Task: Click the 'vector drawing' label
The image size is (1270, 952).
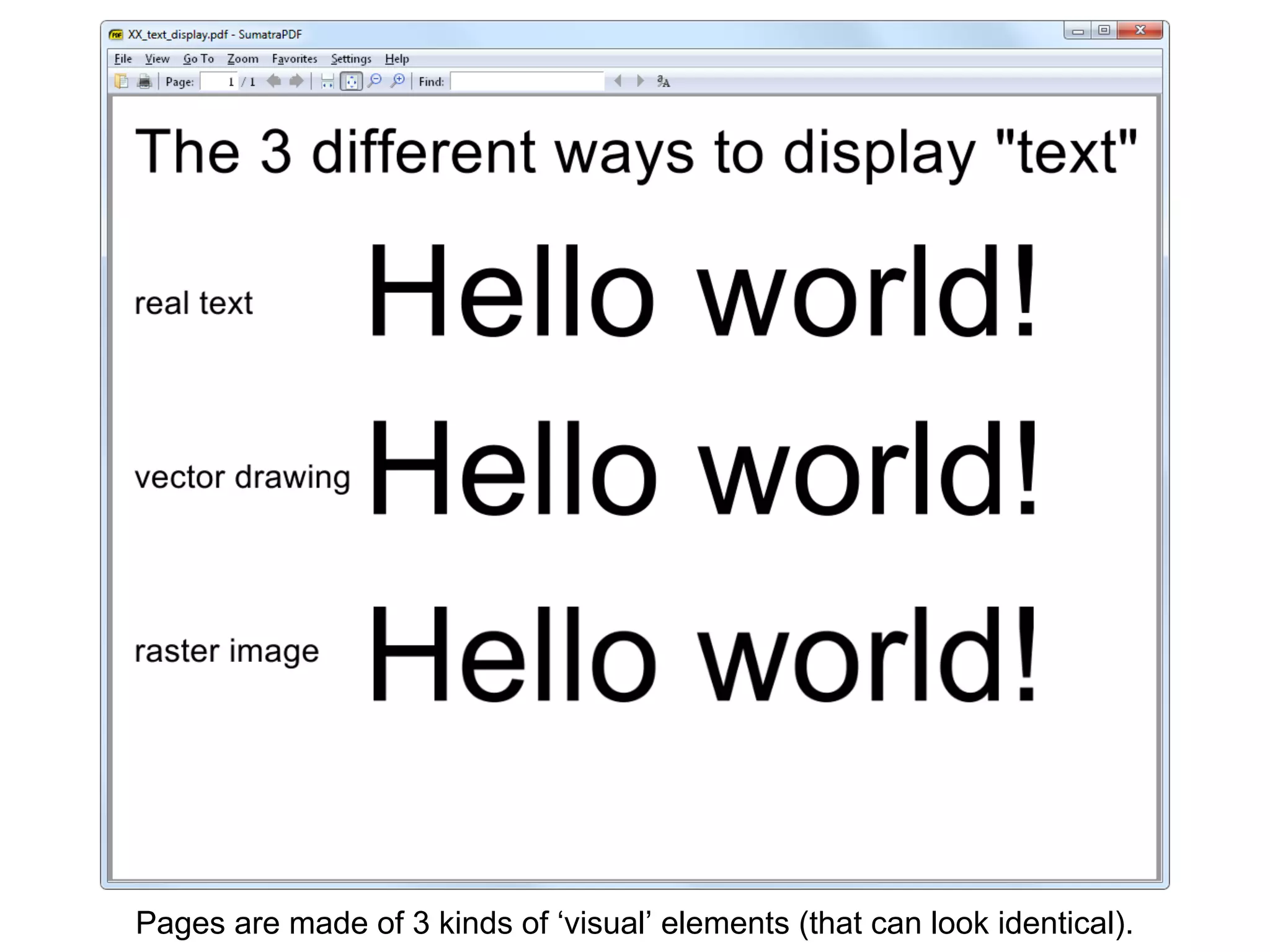Action: coord(242,478)
